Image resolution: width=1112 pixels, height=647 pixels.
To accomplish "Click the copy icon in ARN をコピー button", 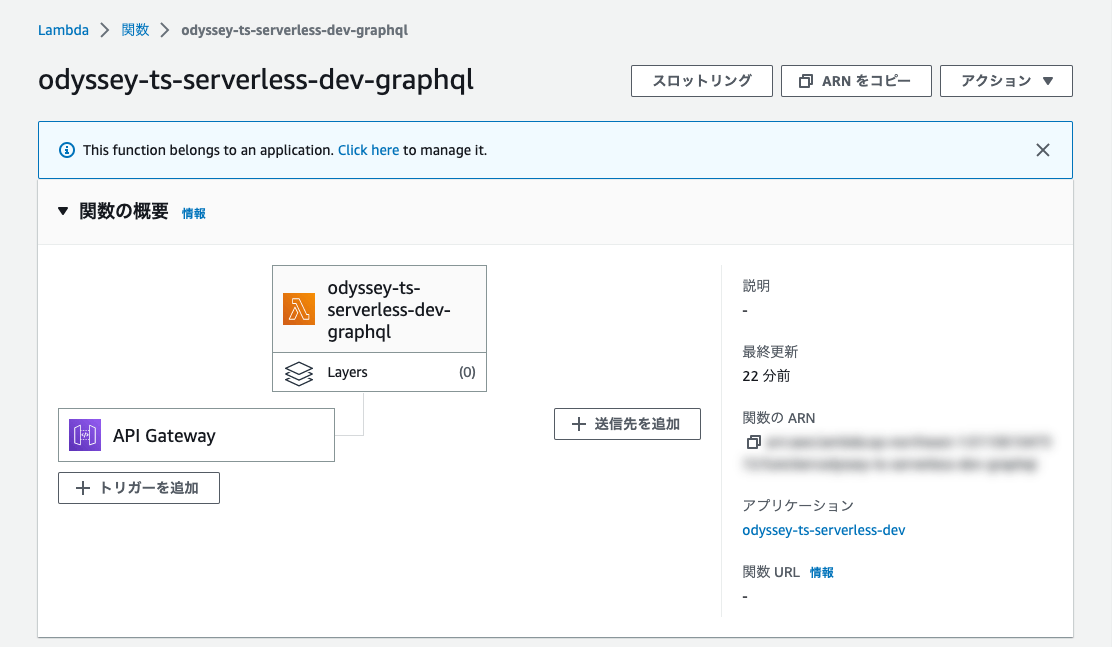I will (806, 81).
